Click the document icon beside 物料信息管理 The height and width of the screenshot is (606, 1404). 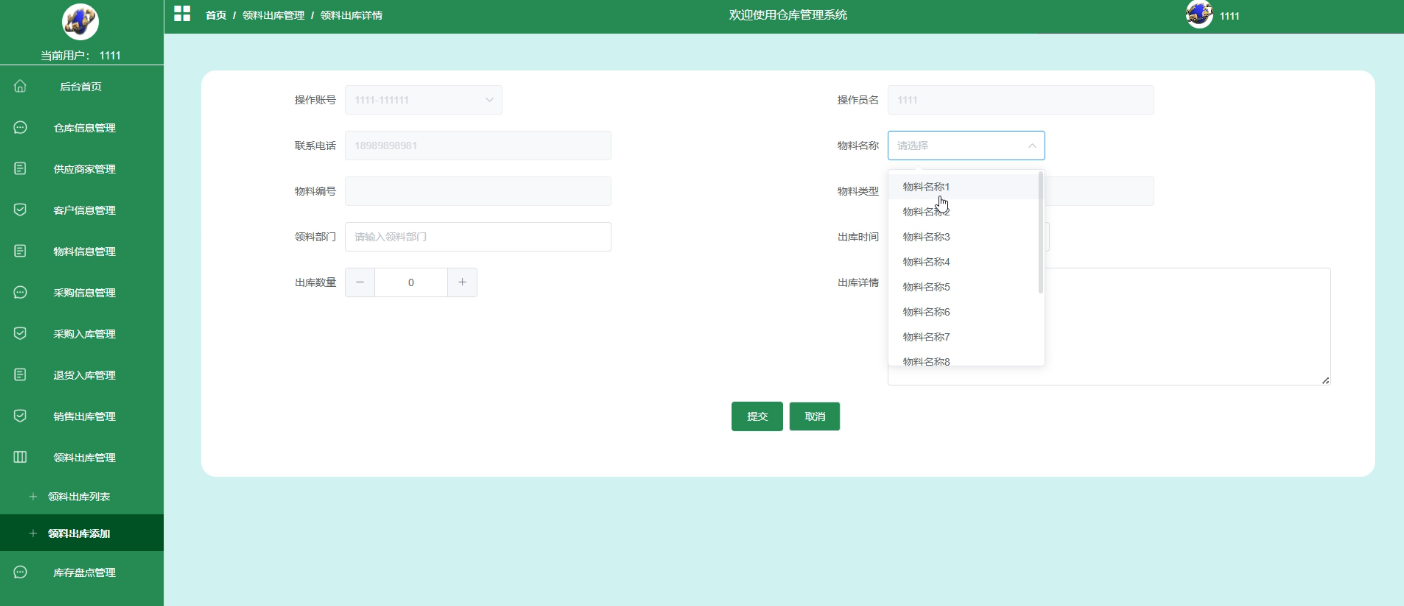point(20,251)
